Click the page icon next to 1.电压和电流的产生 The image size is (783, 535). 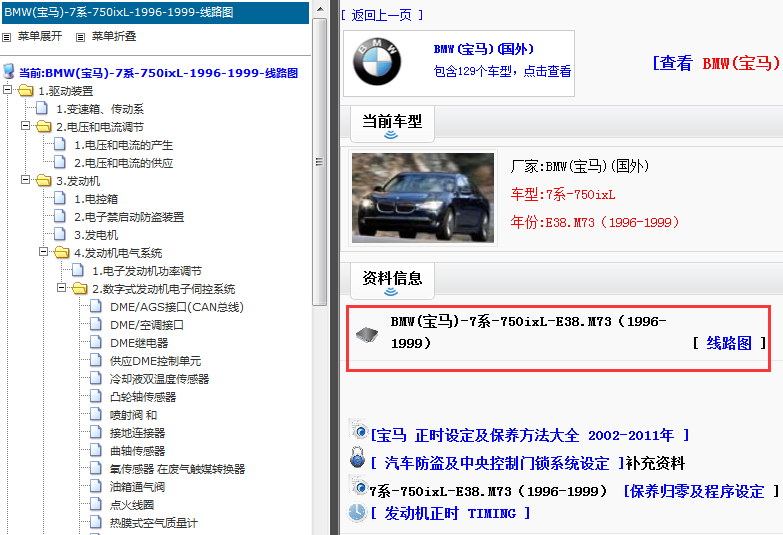tap(60, 144)
